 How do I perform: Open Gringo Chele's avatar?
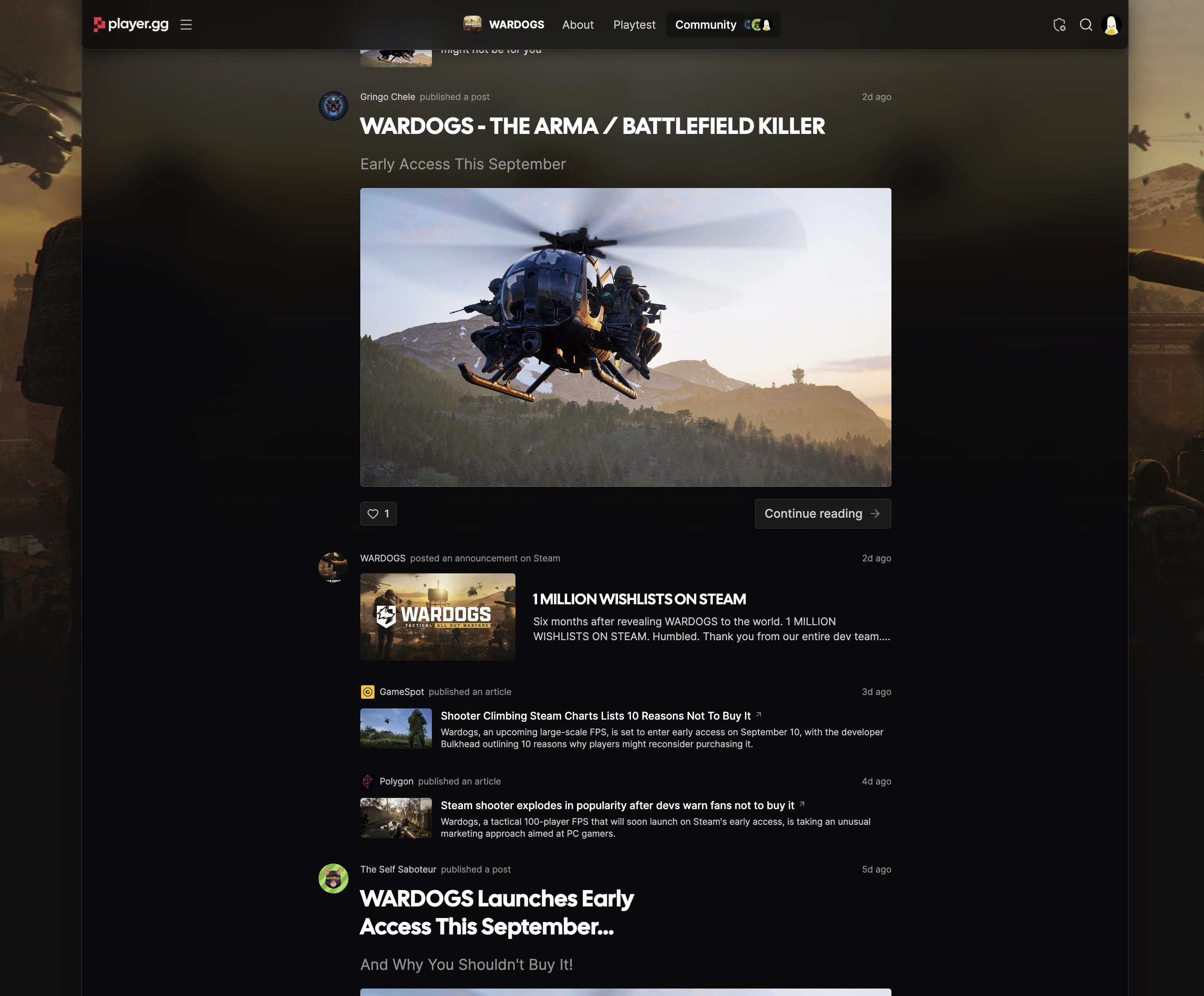pyautogui.click(x=333, y=106)
